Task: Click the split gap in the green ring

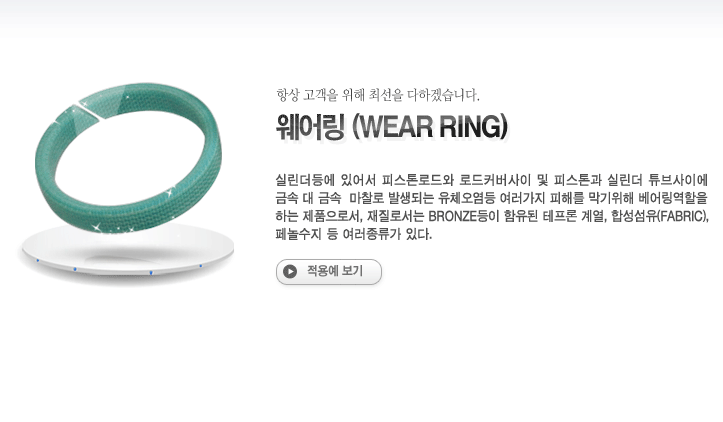Action: 89,111
